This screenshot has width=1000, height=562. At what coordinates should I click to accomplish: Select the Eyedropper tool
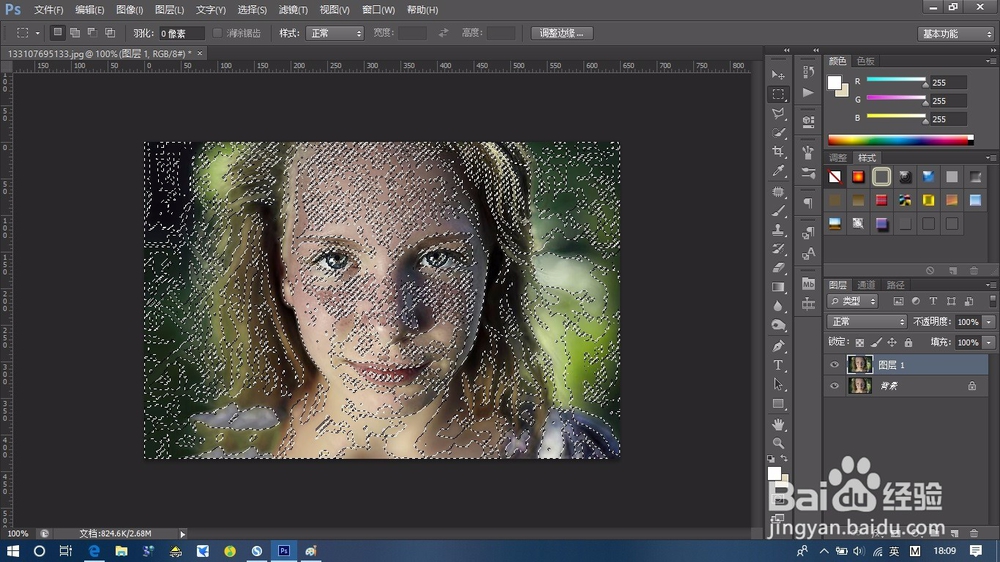point(778,171)
